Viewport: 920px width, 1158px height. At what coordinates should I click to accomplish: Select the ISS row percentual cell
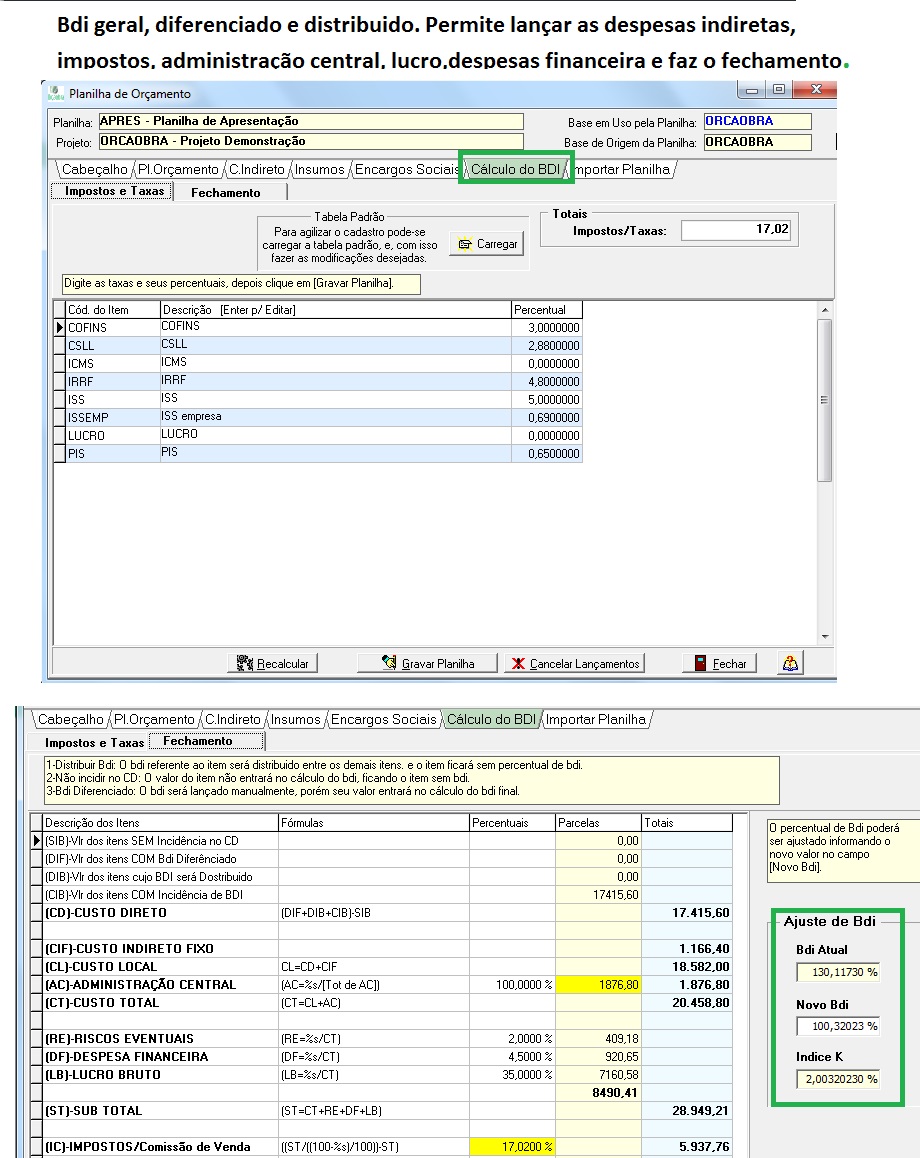pyautogui.click(x=547, y=399)
